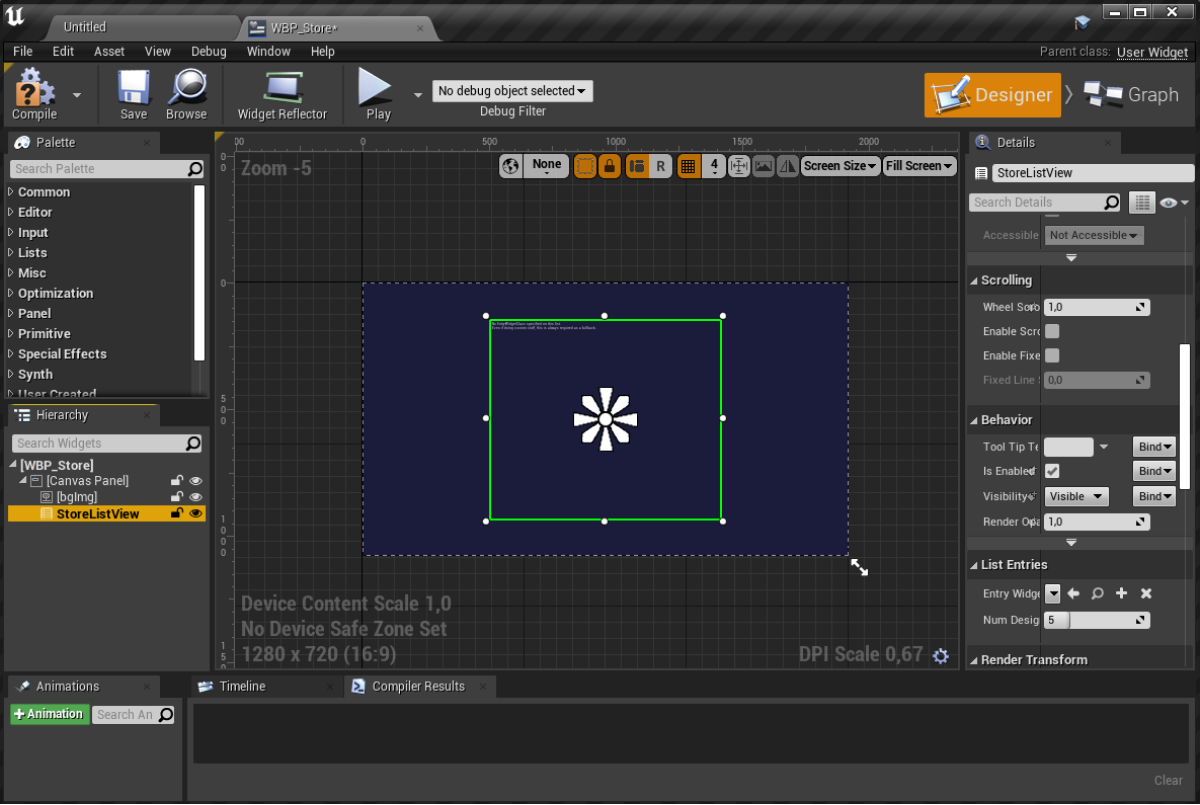Switch to the Compiler Results tab

tap(417, 686)
